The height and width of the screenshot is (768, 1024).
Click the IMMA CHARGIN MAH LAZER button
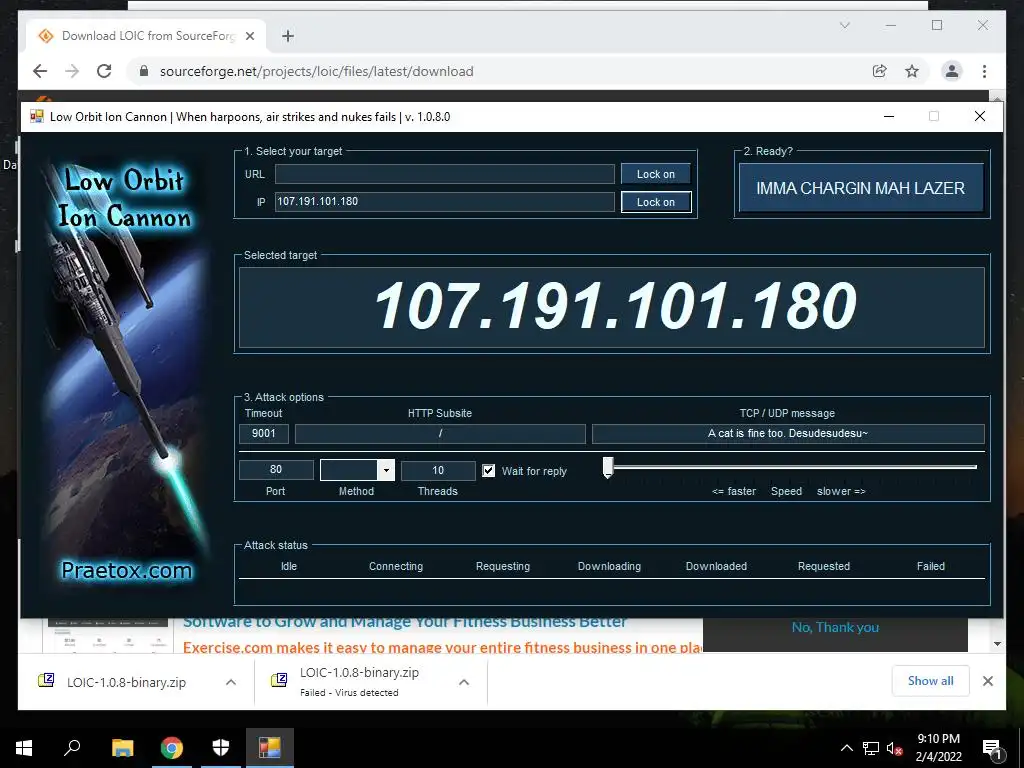coord(861,188)
